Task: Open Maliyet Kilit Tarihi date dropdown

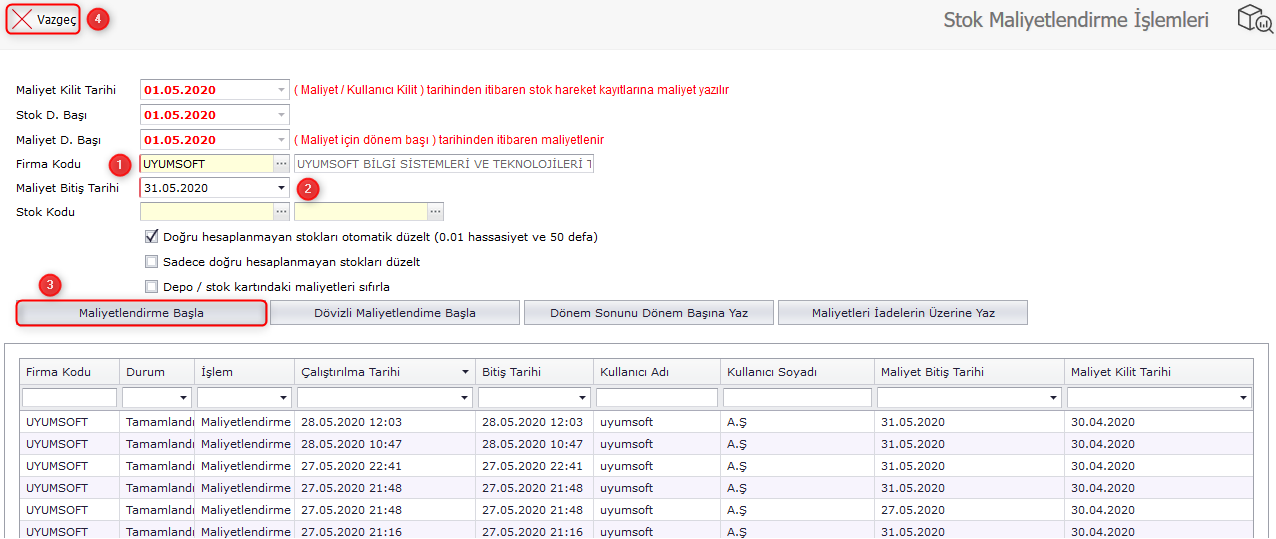Action: (281, 90)
